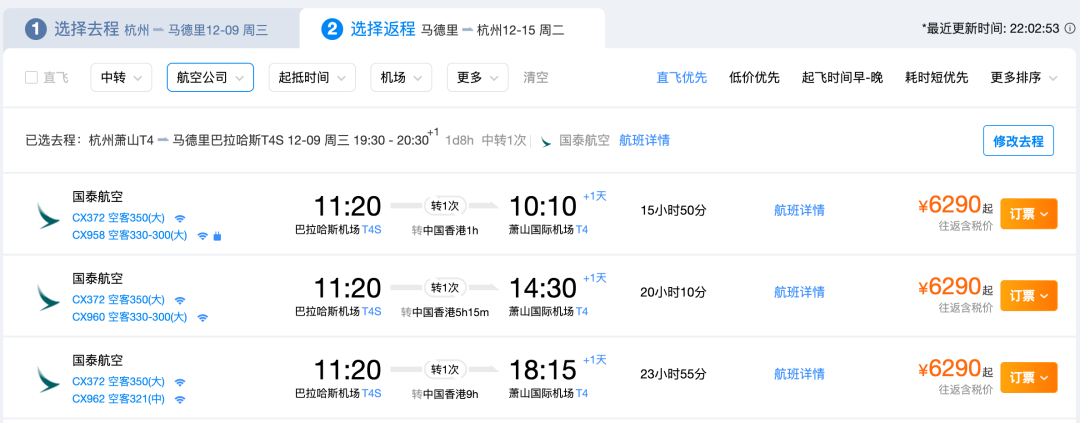Click wifi icon beside CX958 空客330-300(大)
Screen dimensions: 1080x423
(202, 236)
